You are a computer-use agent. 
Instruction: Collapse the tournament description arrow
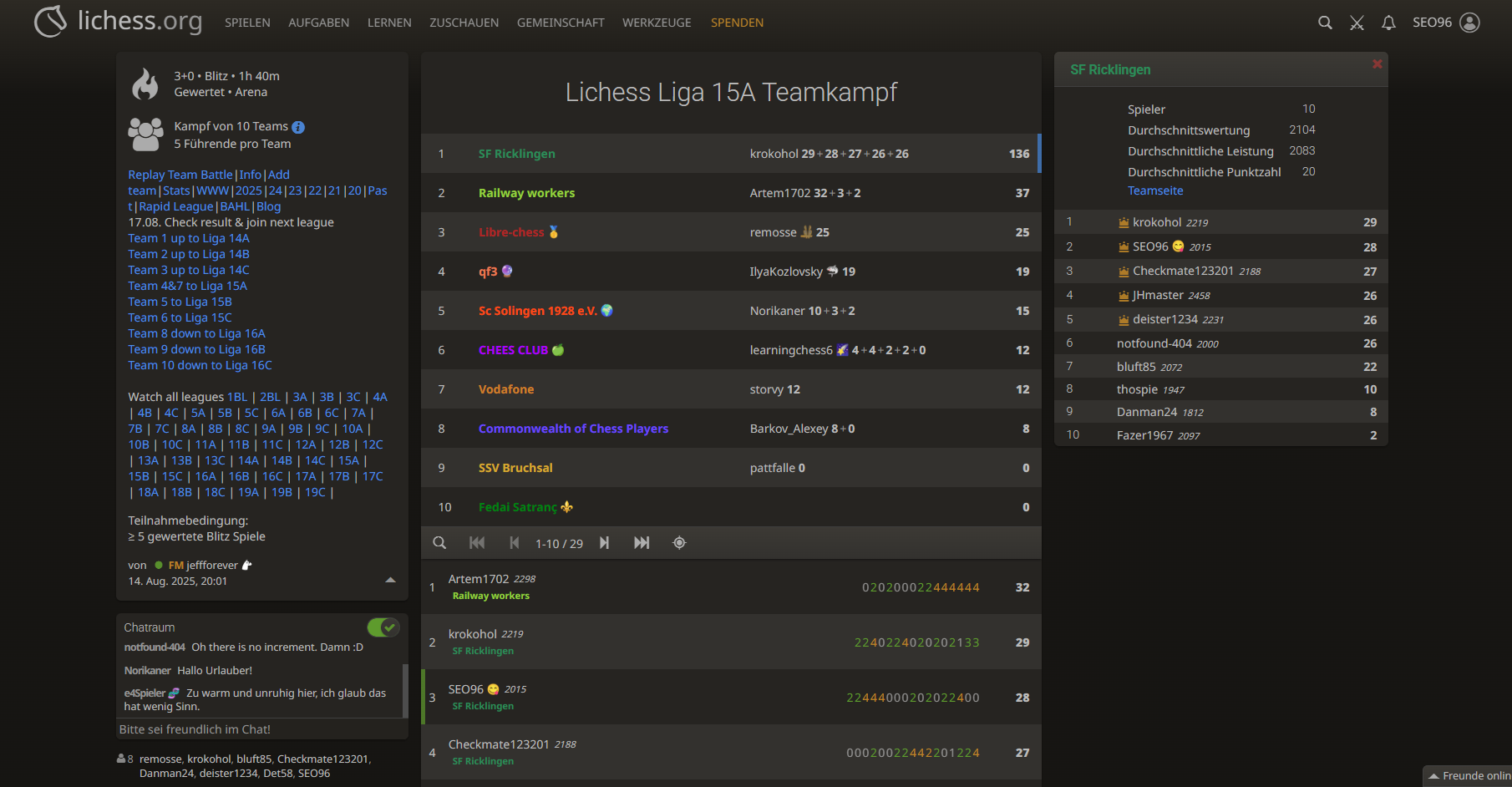tap(390, 580)
